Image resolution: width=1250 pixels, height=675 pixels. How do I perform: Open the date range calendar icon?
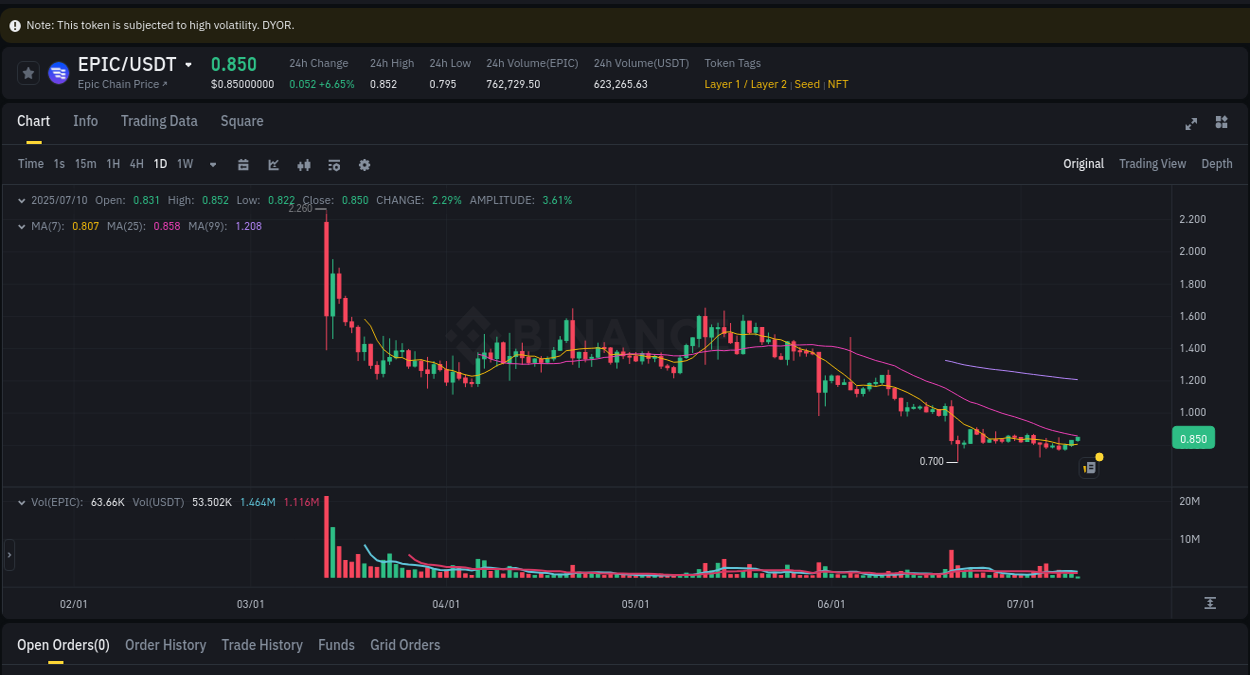(244, 164)
